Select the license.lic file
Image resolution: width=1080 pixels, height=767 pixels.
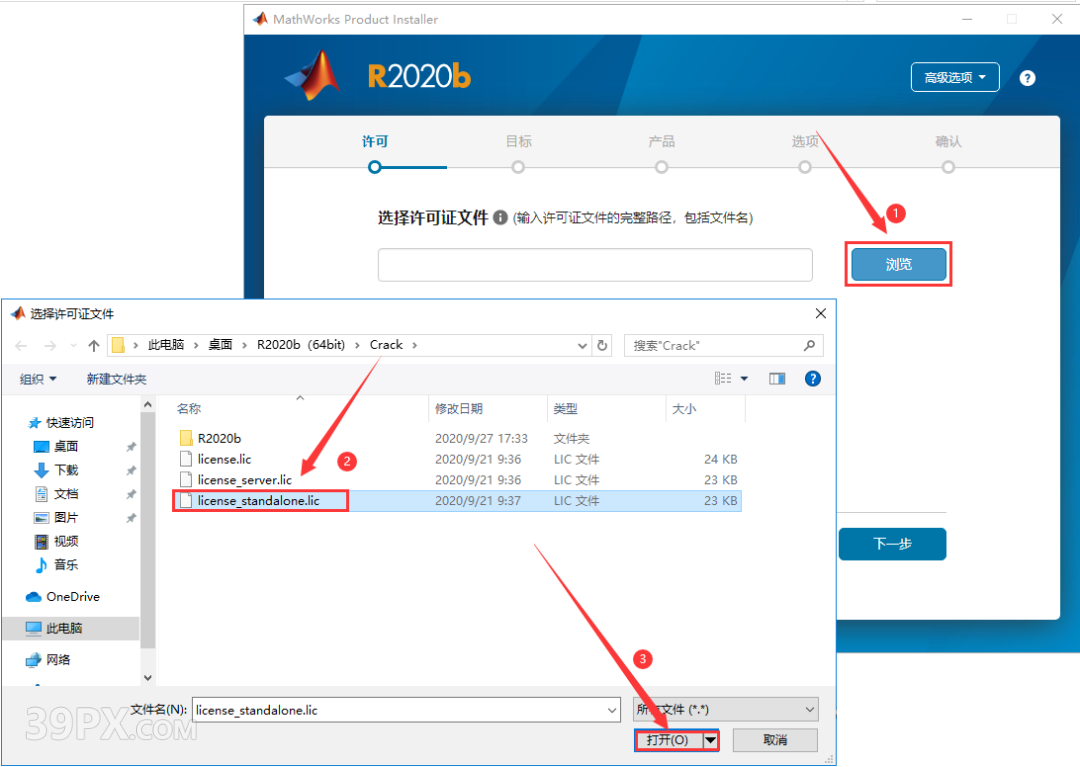[x=224, y=459]
